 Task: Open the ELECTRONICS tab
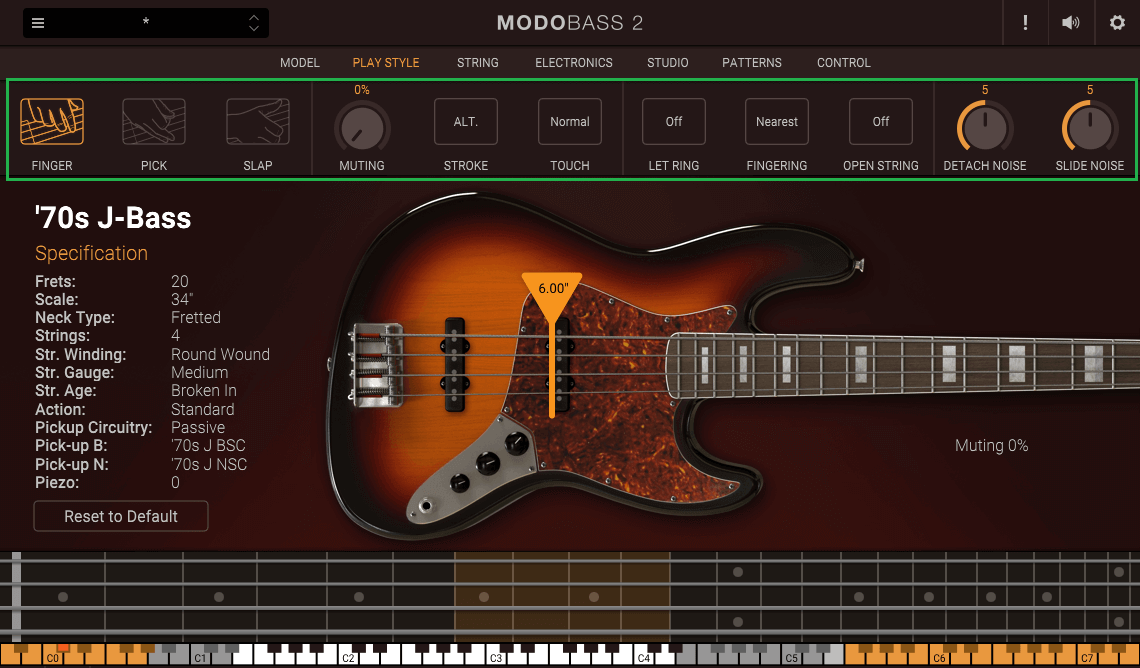click(574, 63)
